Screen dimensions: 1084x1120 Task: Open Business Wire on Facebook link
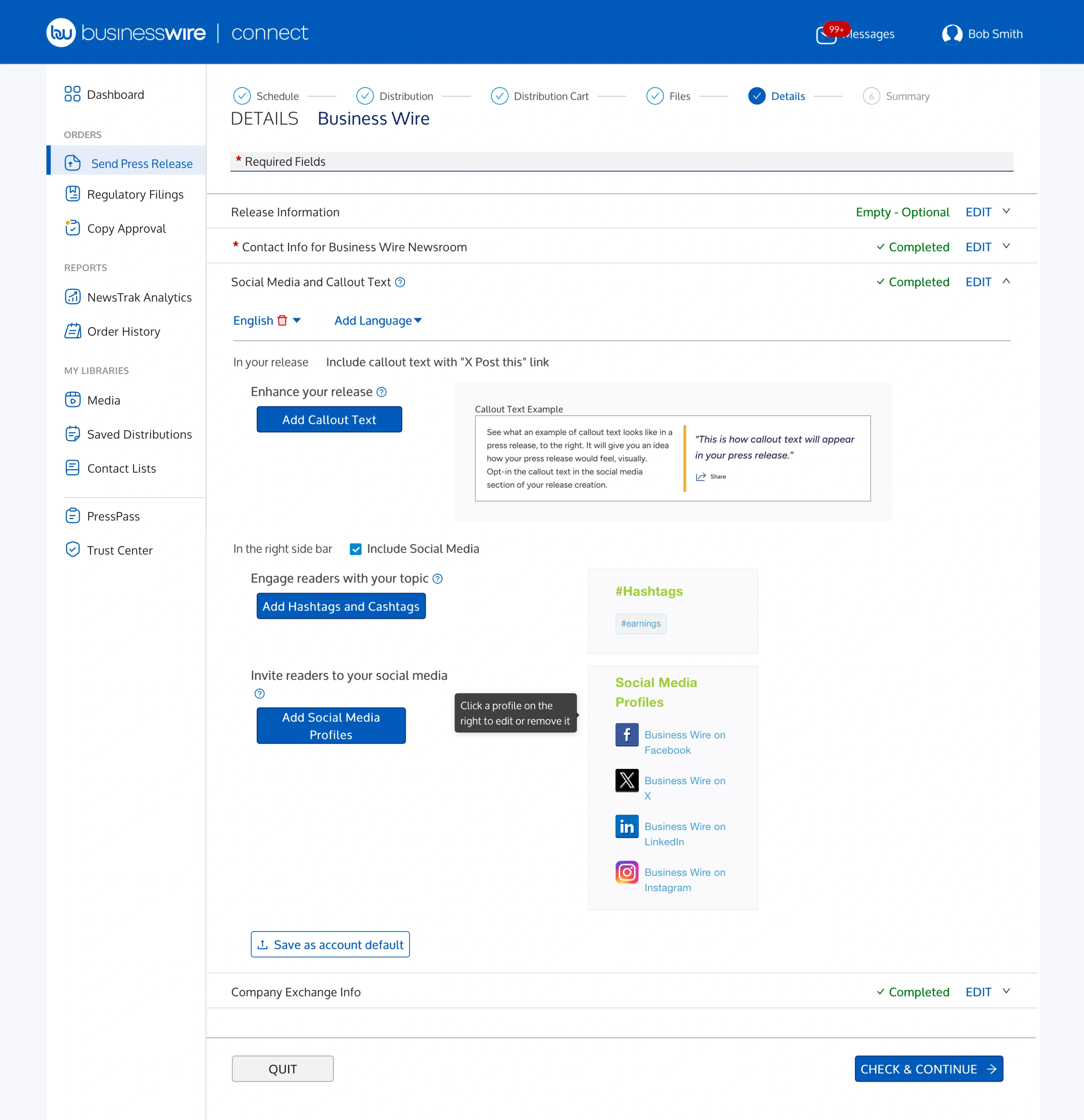pos(684,742)
